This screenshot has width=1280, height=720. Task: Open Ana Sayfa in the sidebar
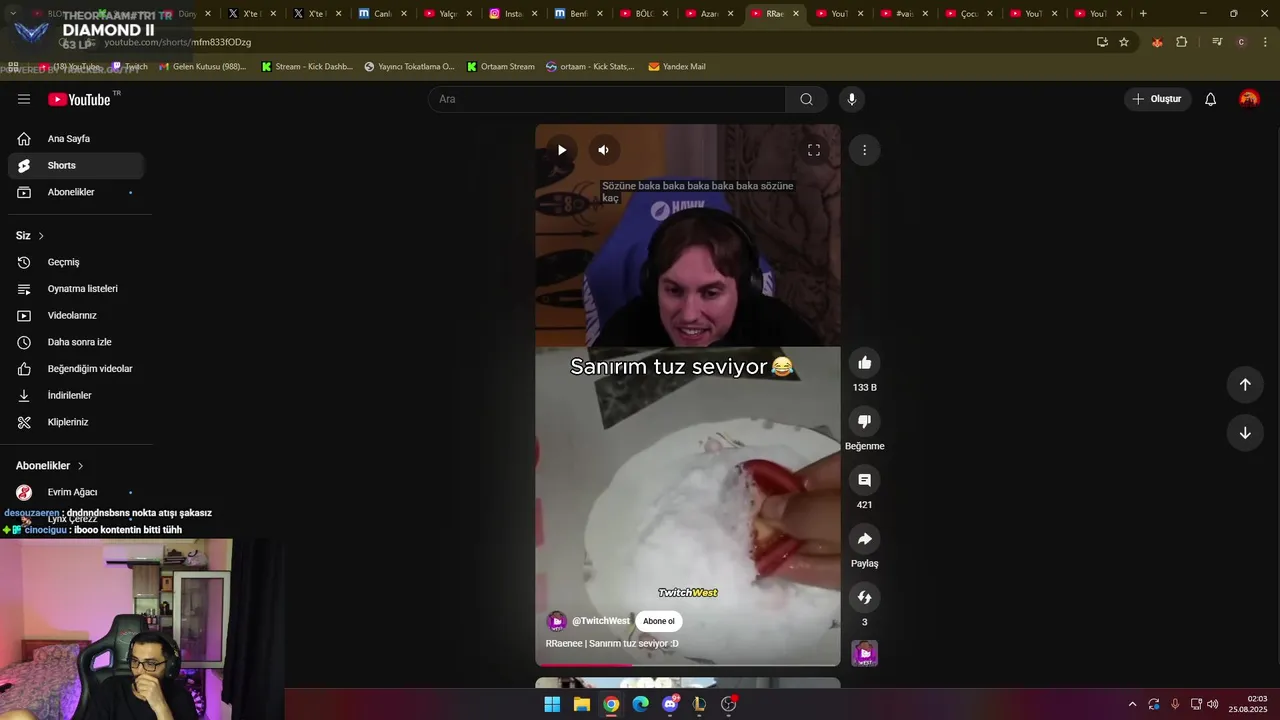76,139
